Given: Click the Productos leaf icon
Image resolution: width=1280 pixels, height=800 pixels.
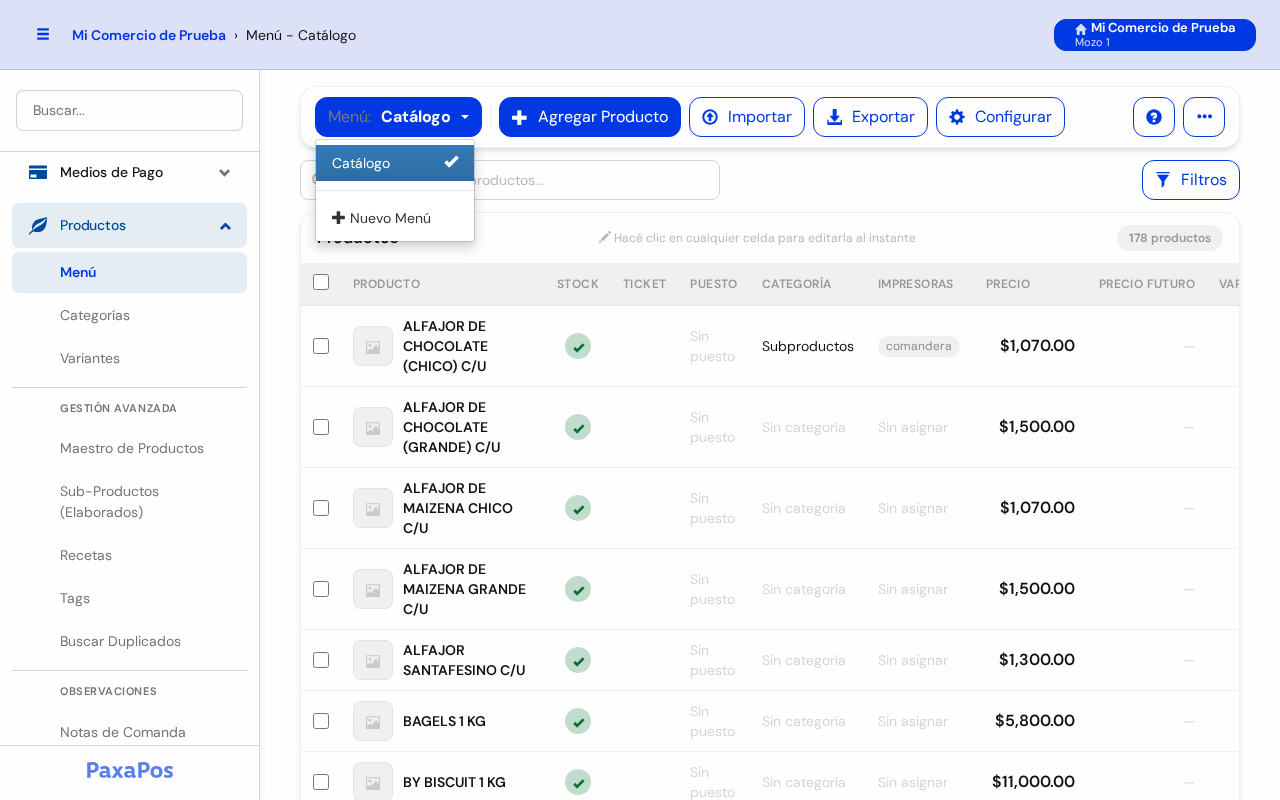Looking at the screenshot, I should pyautogui.click(x=38, y=225).
